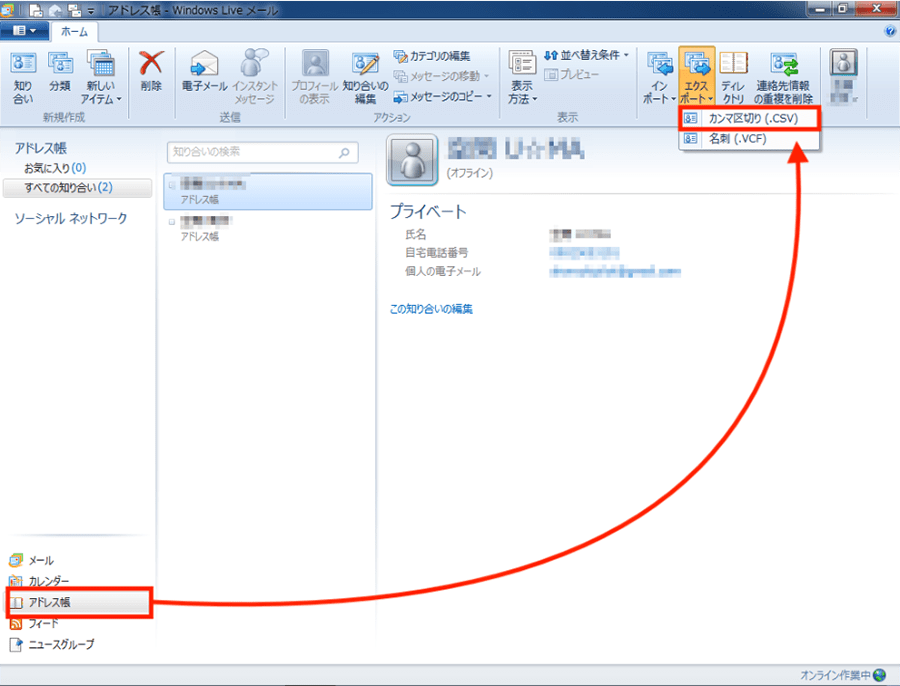Choose カンマ区切り (.CSV) export option
Image resolution: width=900 pixels, height=686 pixels.
click(x=749, y=118)
